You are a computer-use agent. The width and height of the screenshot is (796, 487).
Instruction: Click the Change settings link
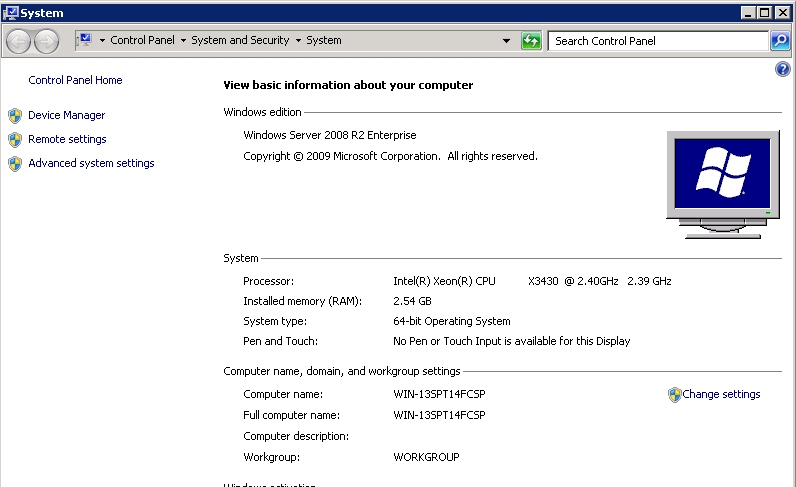coord(721,395)
